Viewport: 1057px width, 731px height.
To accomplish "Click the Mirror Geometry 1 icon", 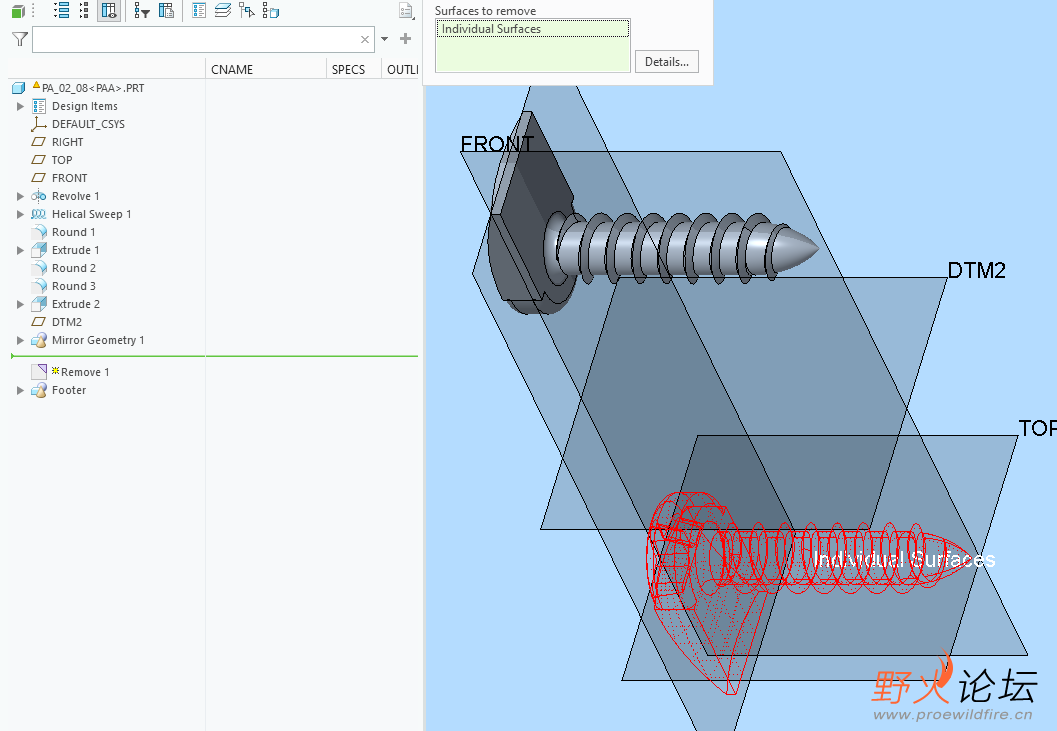I will tap(38, 340).
